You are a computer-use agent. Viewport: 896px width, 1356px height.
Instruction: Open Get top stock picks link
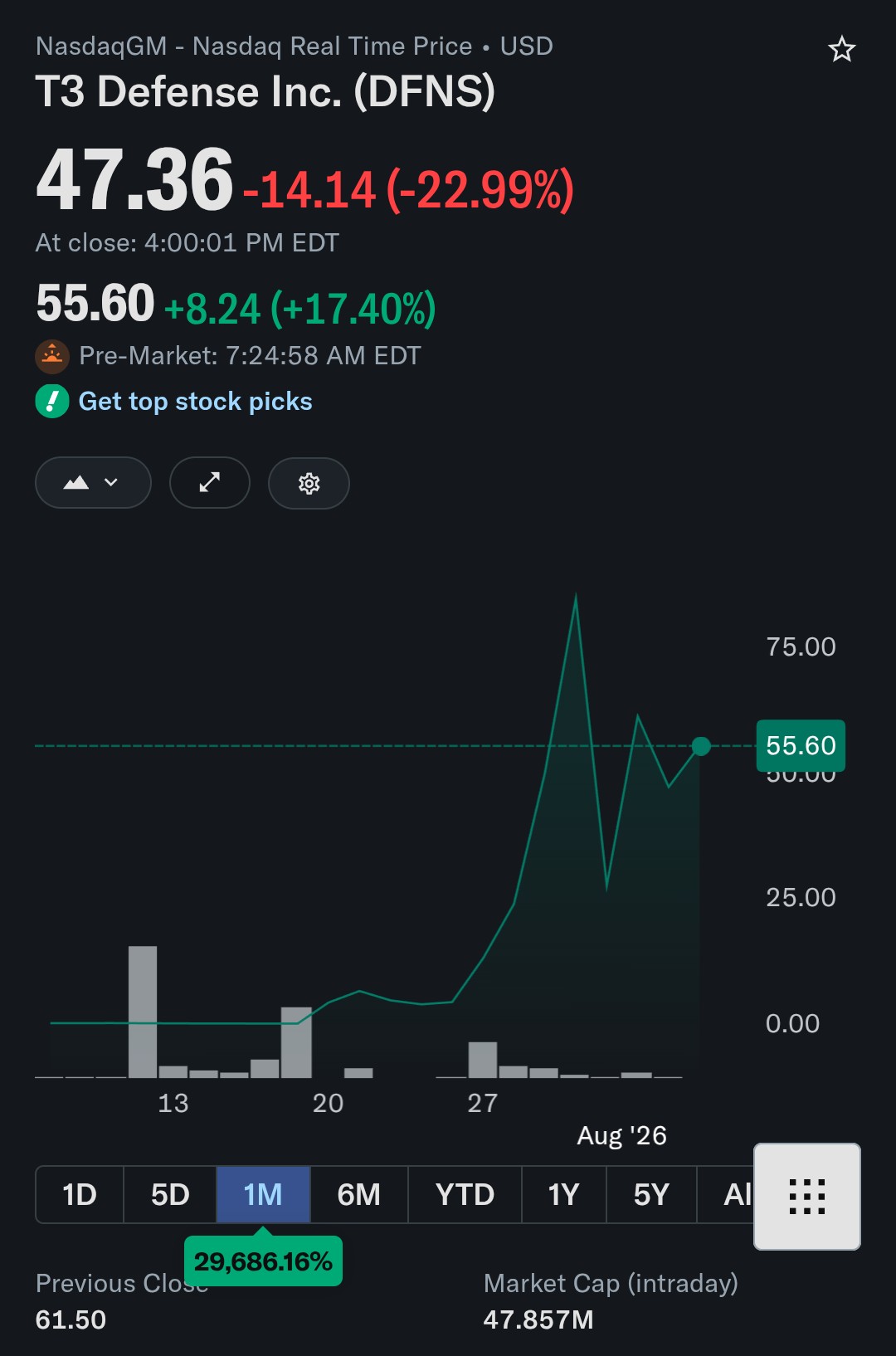[x=195, y=402]
